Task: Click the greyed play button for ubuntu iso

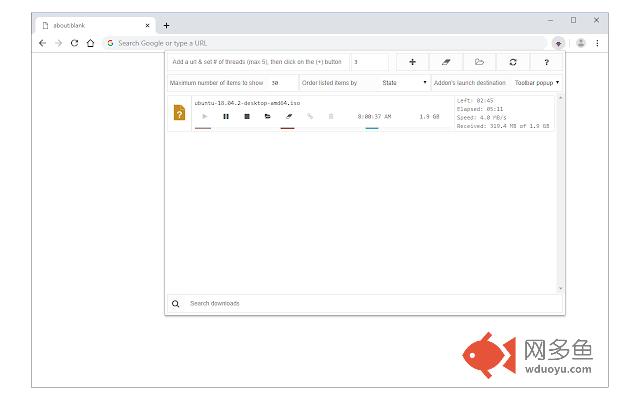Action: 205,116
